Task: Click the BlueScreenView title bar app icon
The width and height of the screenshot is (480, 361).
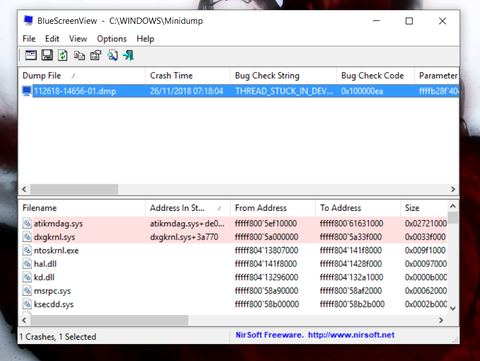Action: point(28,21)
